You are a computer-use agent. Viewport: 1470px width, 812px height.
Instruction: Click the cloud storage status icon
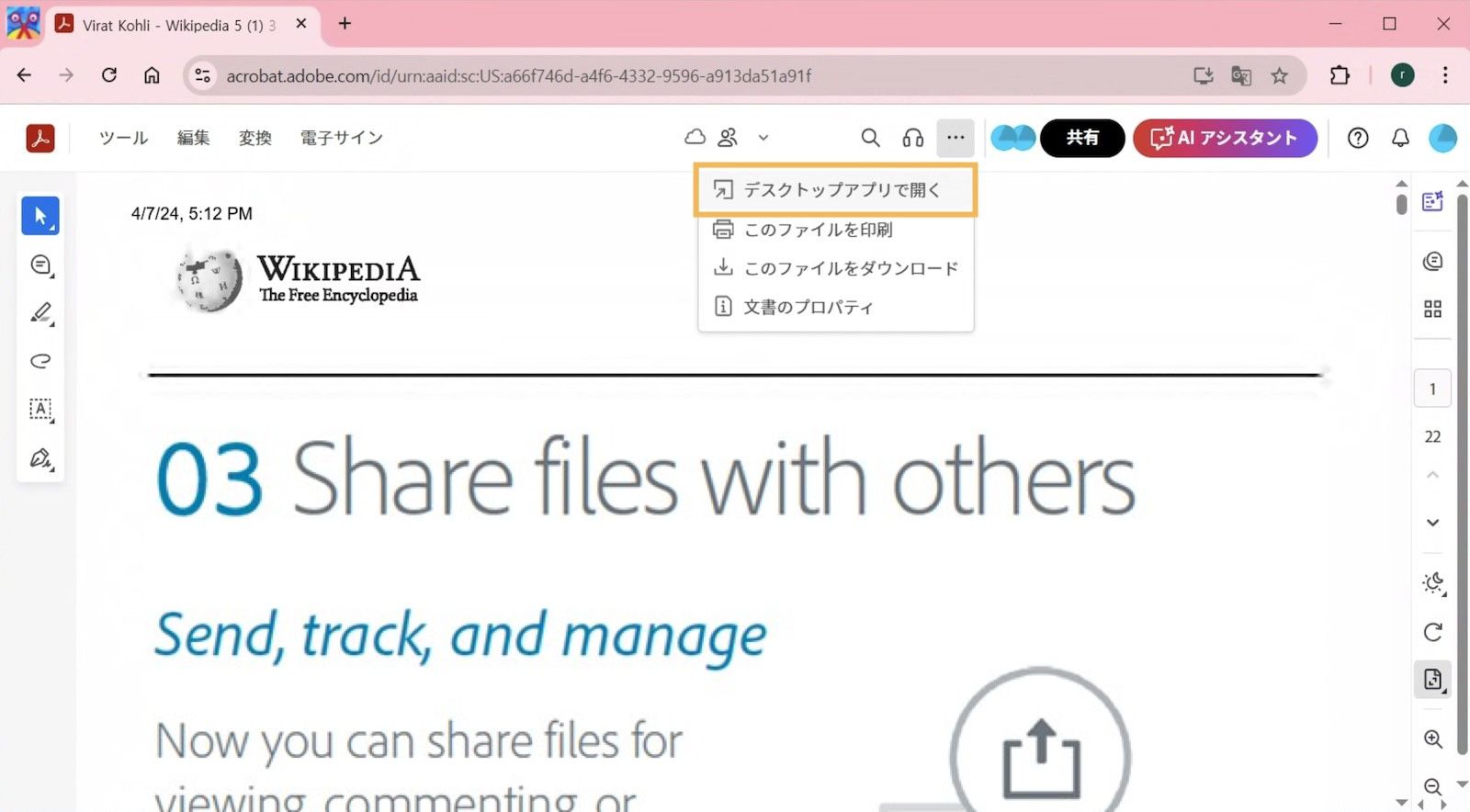(x=695, y=137)
